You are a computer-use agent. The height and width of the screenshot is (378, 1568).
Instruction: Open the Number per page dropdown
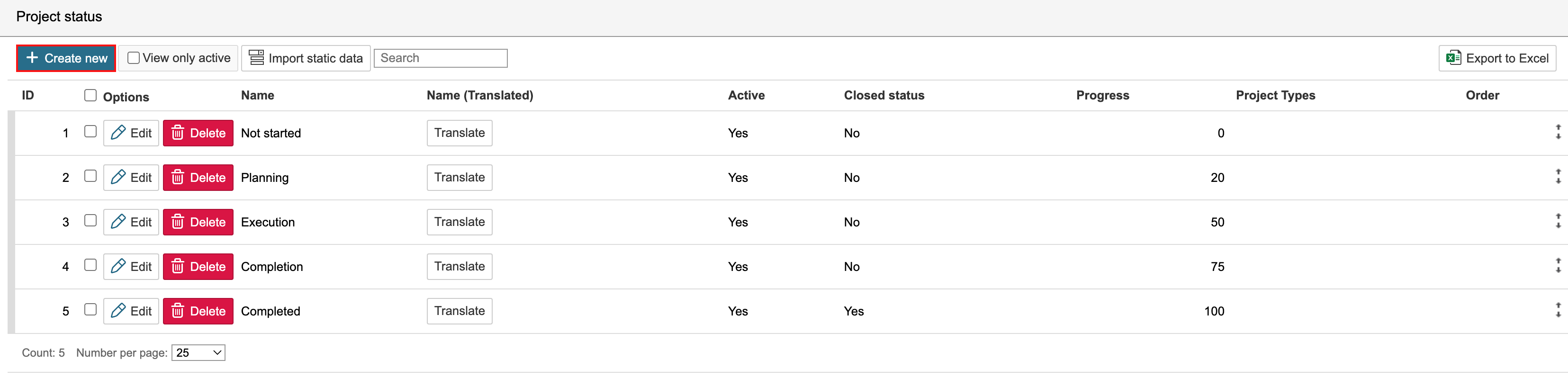pos(198,352)
